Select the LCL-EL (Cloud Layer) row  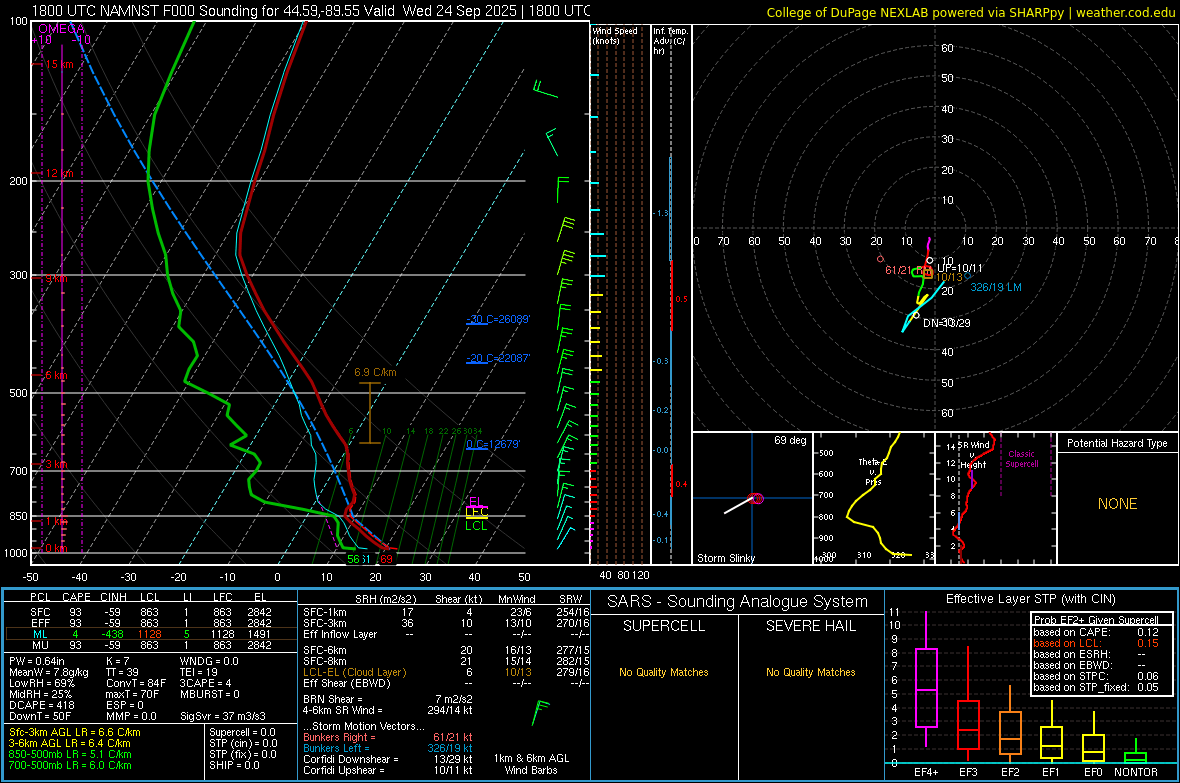coord(446,672)
